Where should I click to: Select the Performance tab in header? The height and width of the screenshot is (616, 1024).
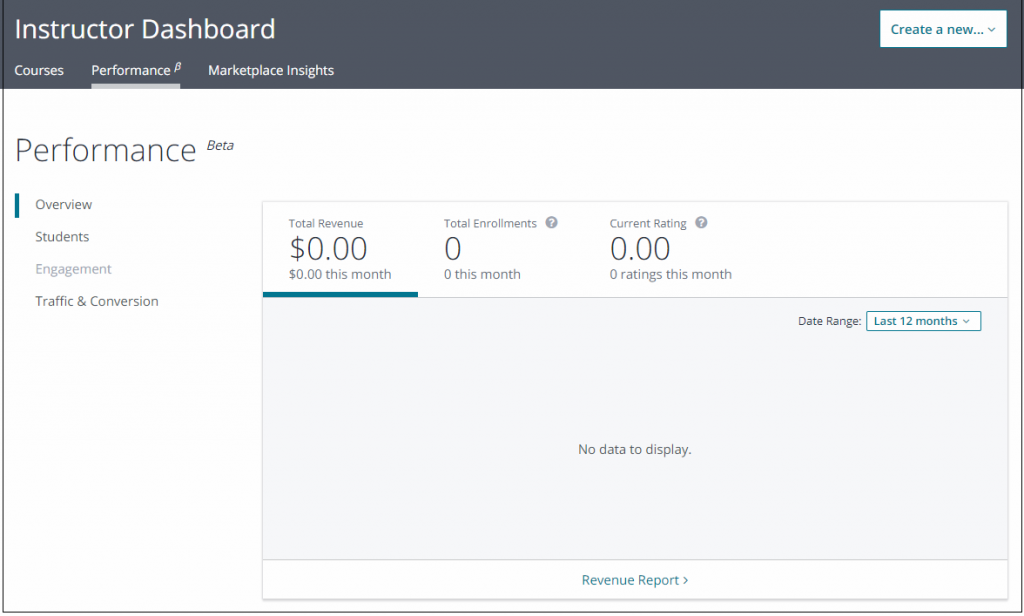pos(136,71)
